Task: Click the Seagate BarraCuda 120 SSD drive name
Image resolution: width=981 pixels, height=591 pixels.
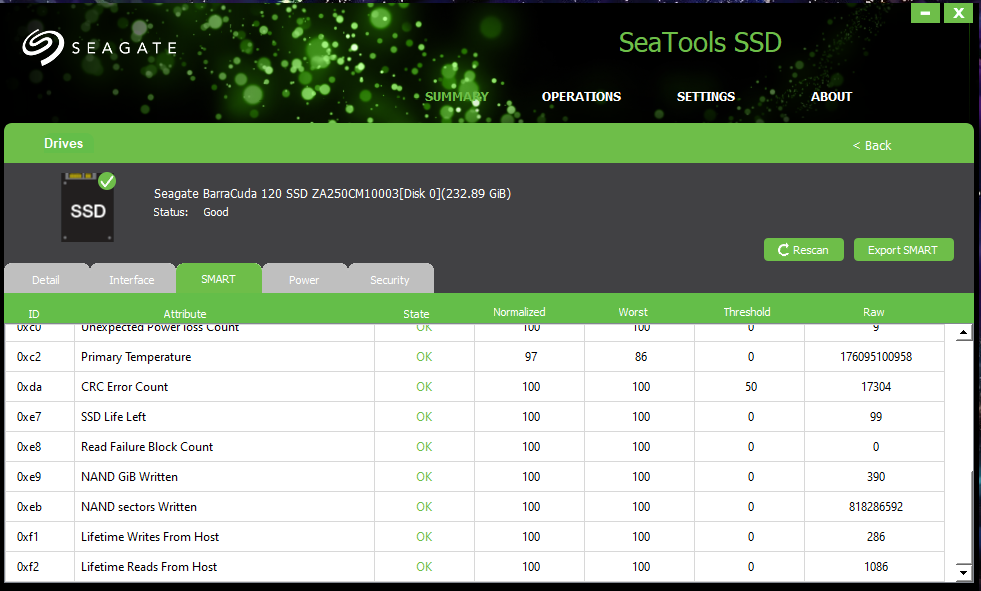Action: [332, 193]
